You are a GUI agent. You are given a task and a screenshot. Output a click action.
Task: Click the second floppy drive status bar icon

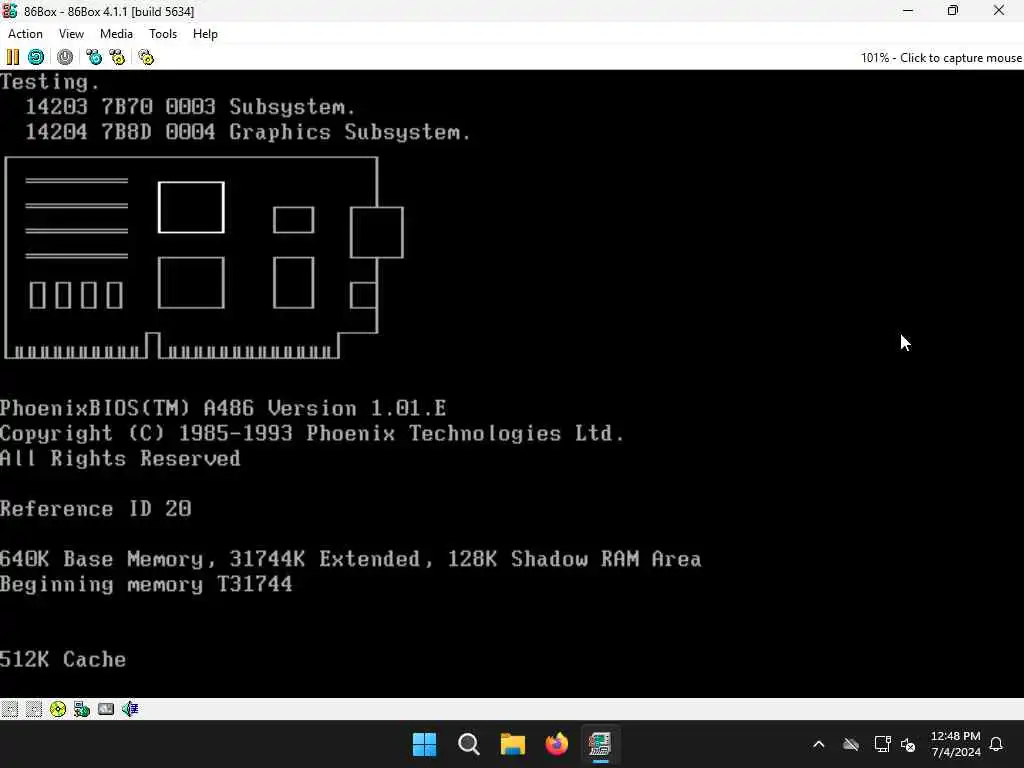[34, 709]
